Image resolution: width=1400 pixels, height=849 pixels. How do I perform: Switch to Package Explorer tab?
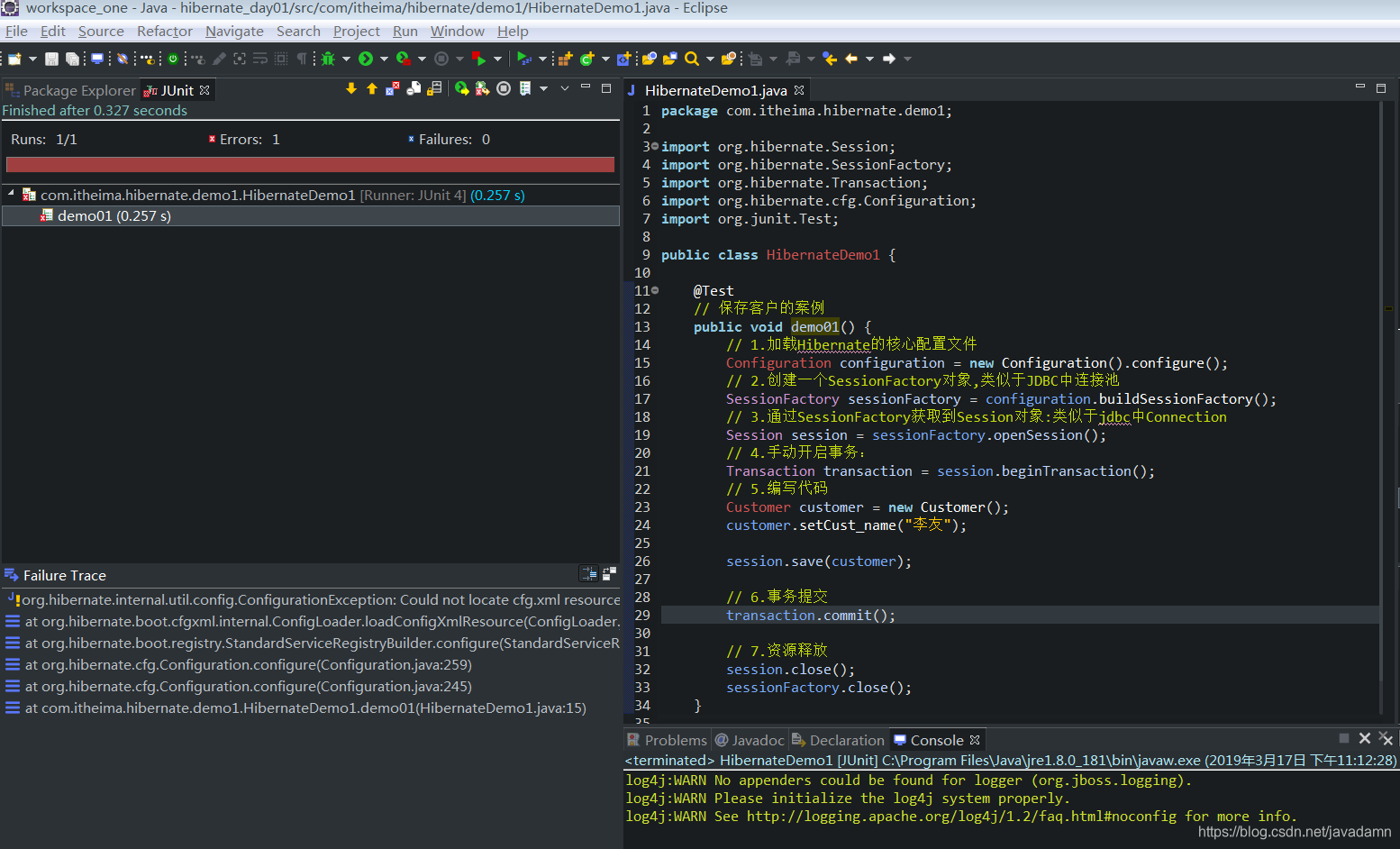[70, 90]
